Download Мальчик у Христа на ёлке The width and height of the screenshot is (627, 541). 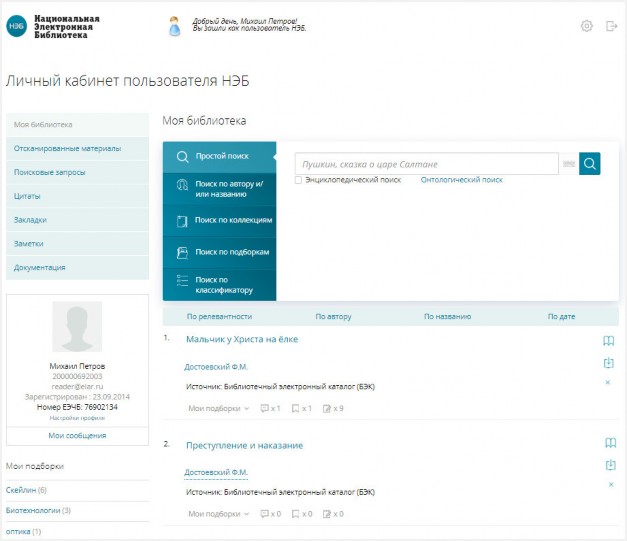(608, 363)
